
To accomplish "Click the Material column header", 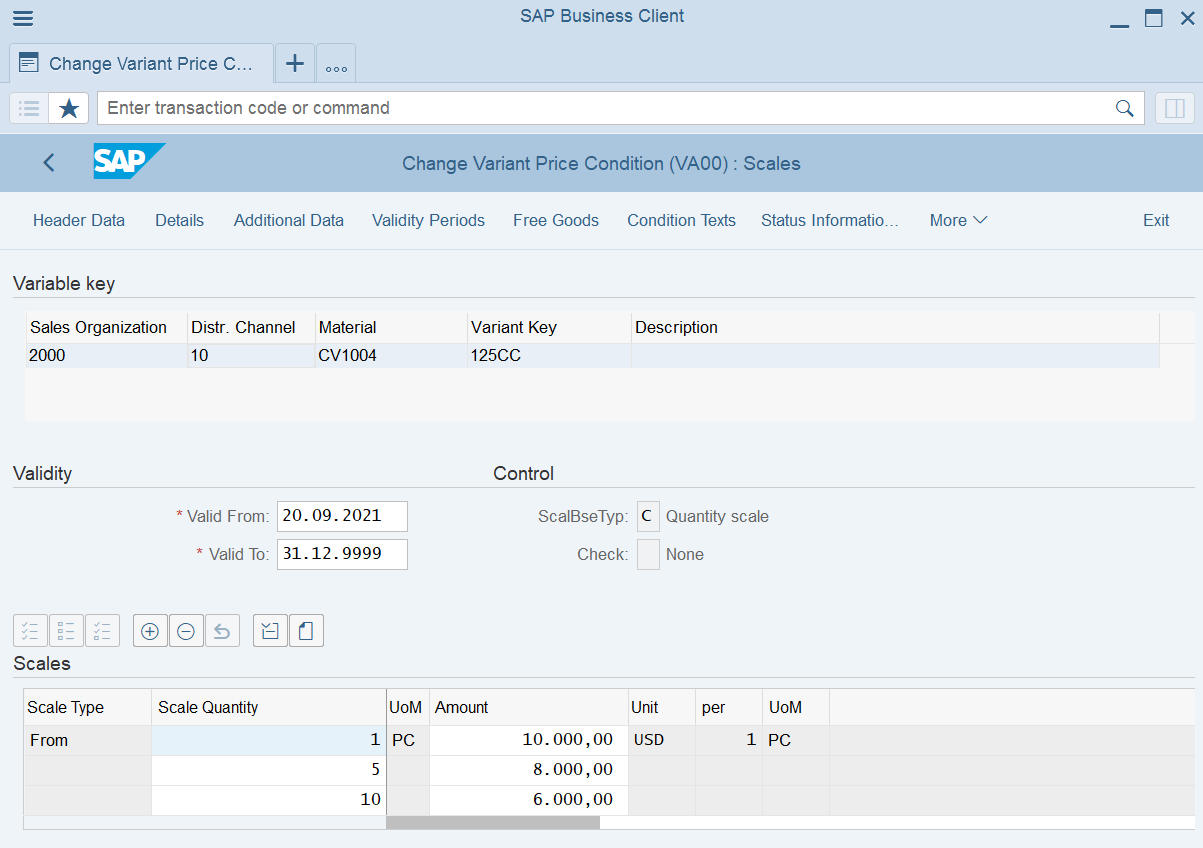I will tap(392, 327).
